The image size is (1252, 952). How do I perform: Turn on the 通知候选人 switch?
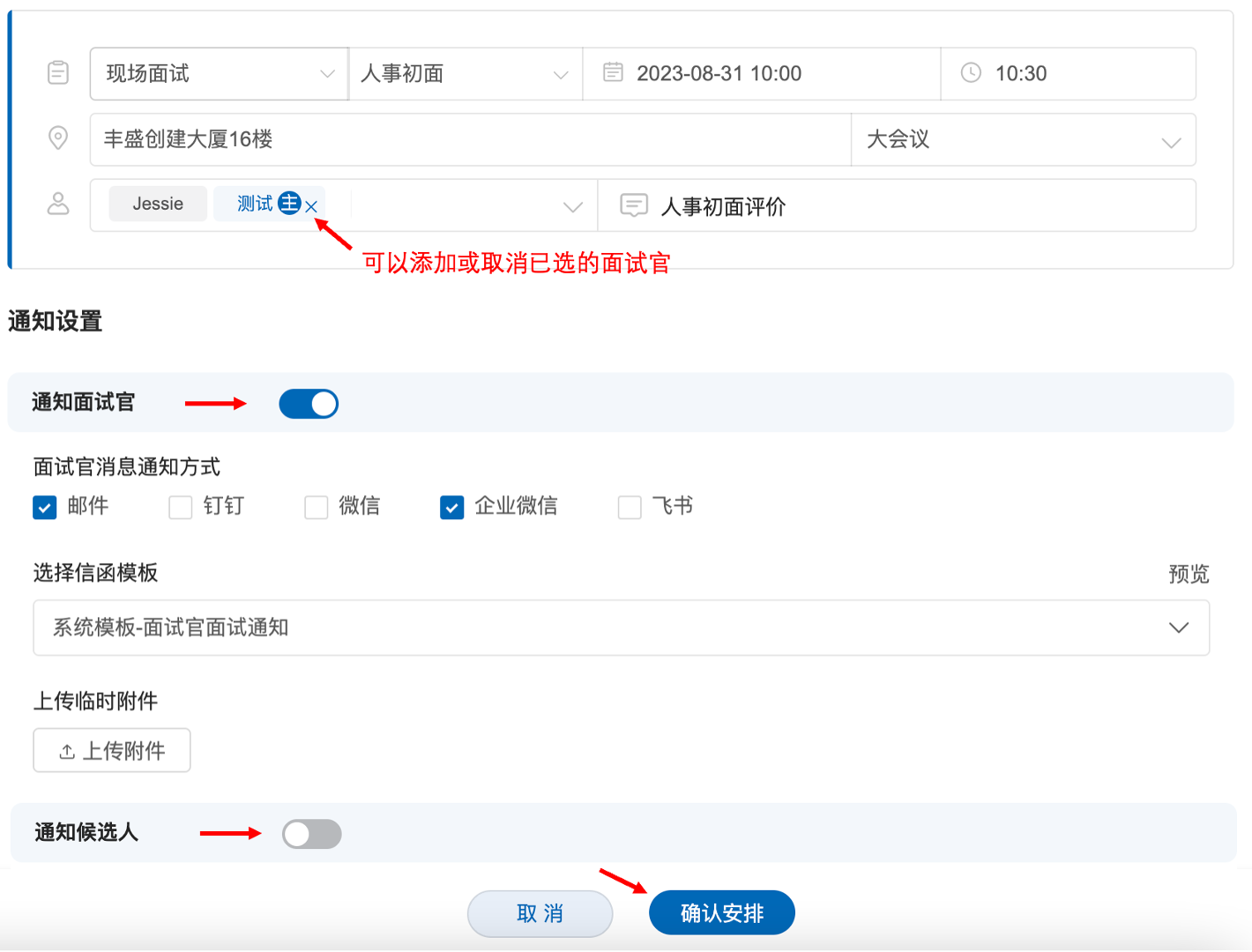tap(312, 834)
